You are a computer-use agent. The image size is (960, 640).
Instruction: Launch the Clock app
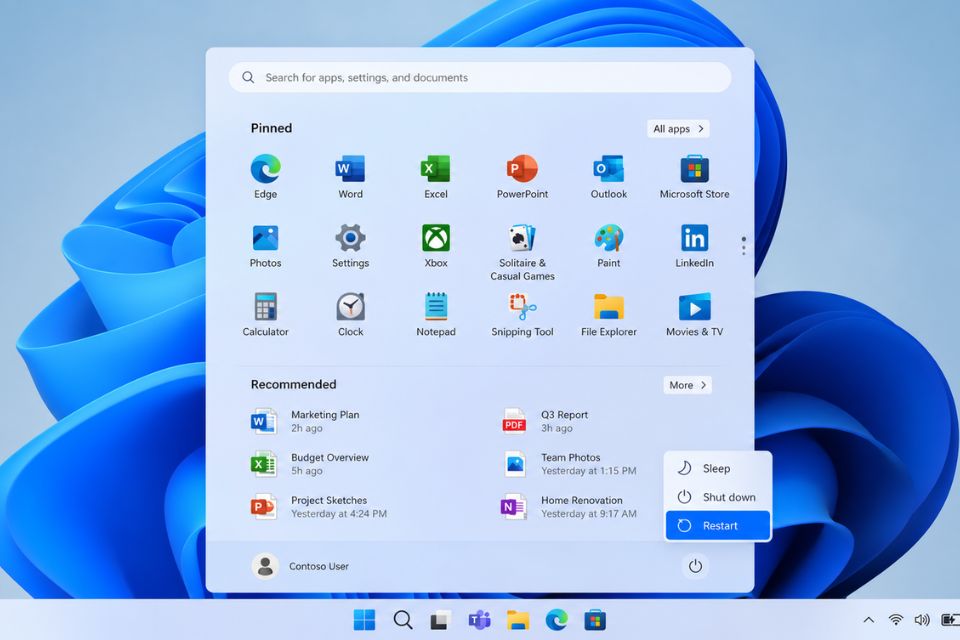click(x=350, y=314)
